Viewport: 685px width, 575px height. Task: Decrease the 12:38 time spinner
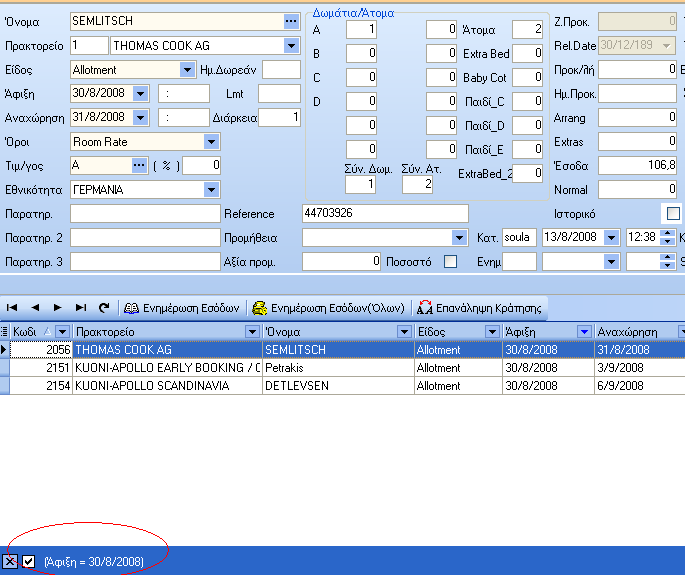point(668,242)
